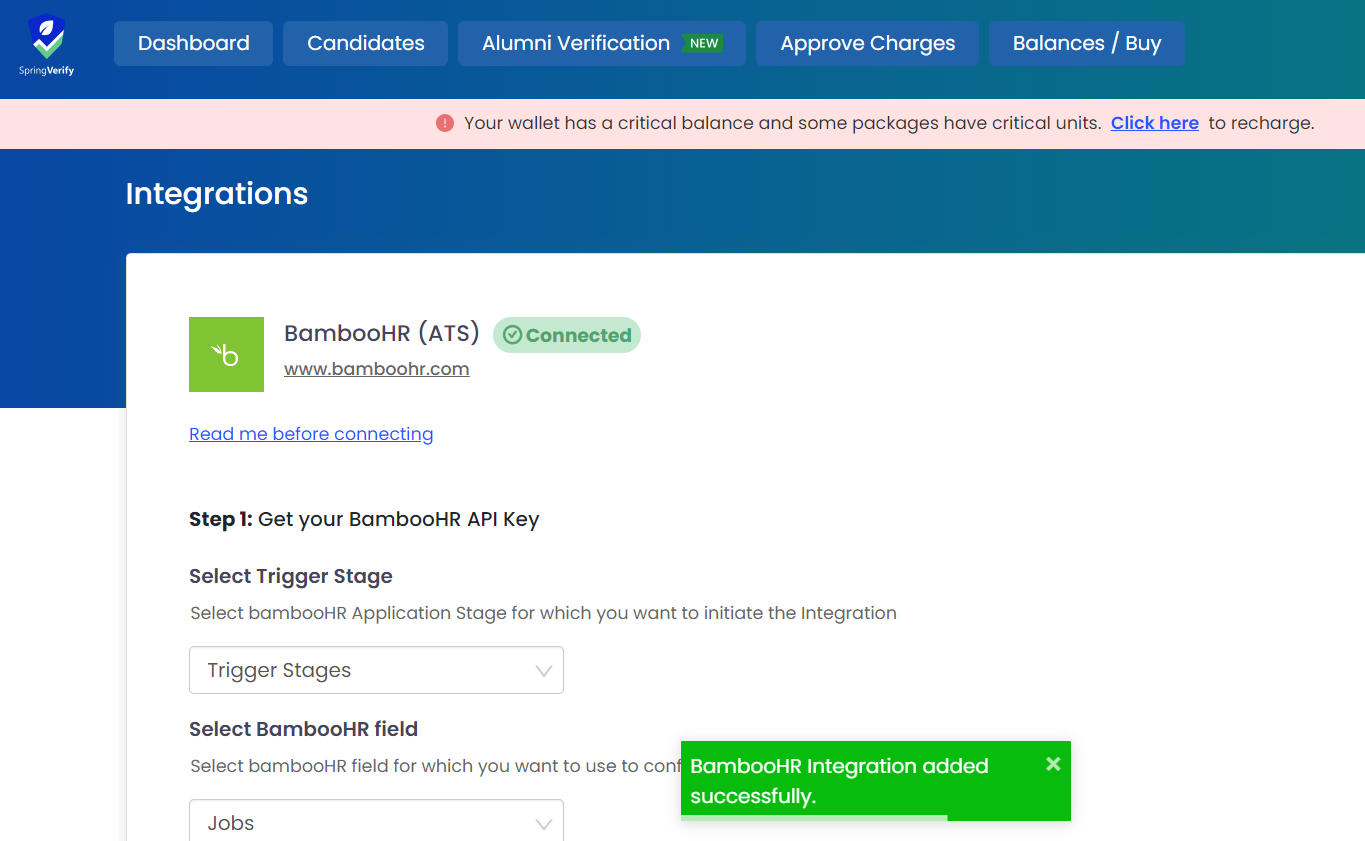The image size is (1365, 841).
Task: Open www.bamboohr.com link
Action: pyautogui.click(x=377, y=369)
